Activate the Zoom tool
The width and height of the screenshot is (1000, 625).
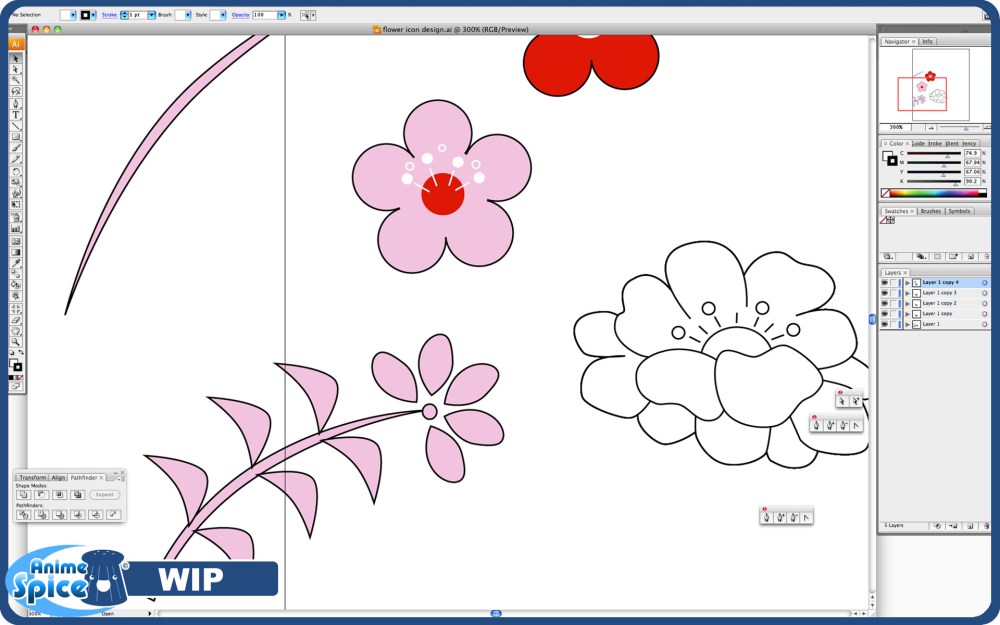pos(17,341)
